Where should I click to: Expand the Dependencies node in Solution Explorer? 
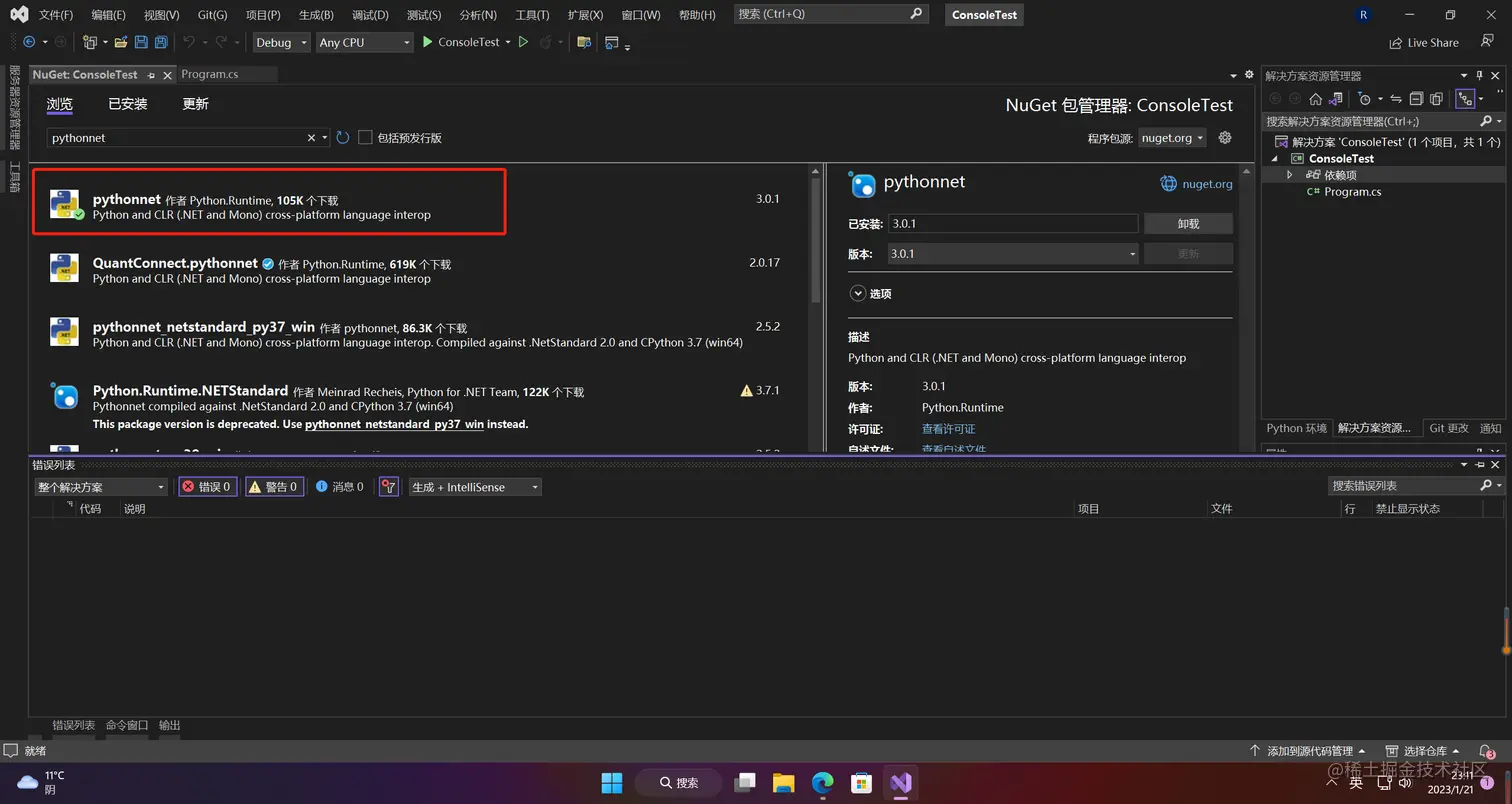tap(1290, 175)
